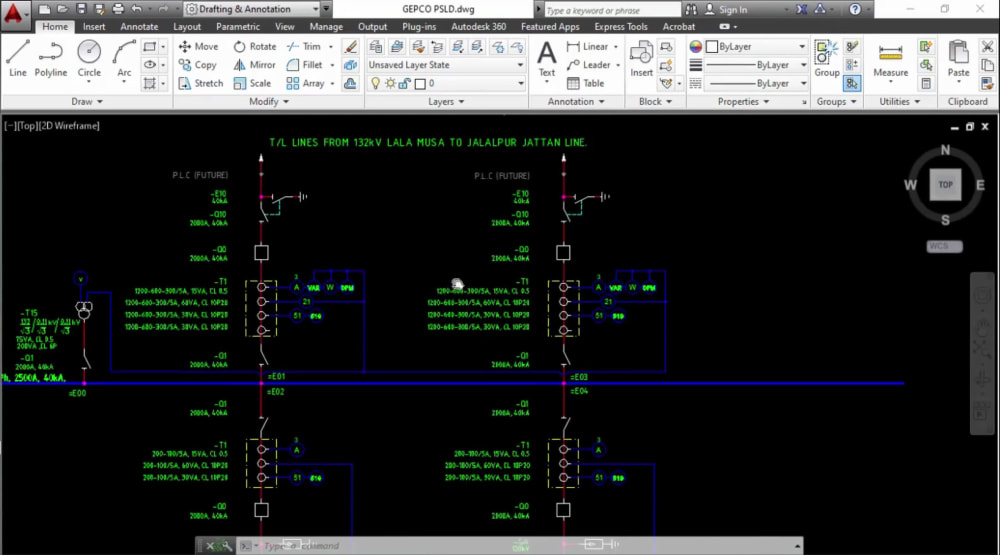The height and width of the screenshot is (555, 1000).
Task: Add a Linear dimension
Action: pos(587,47)
